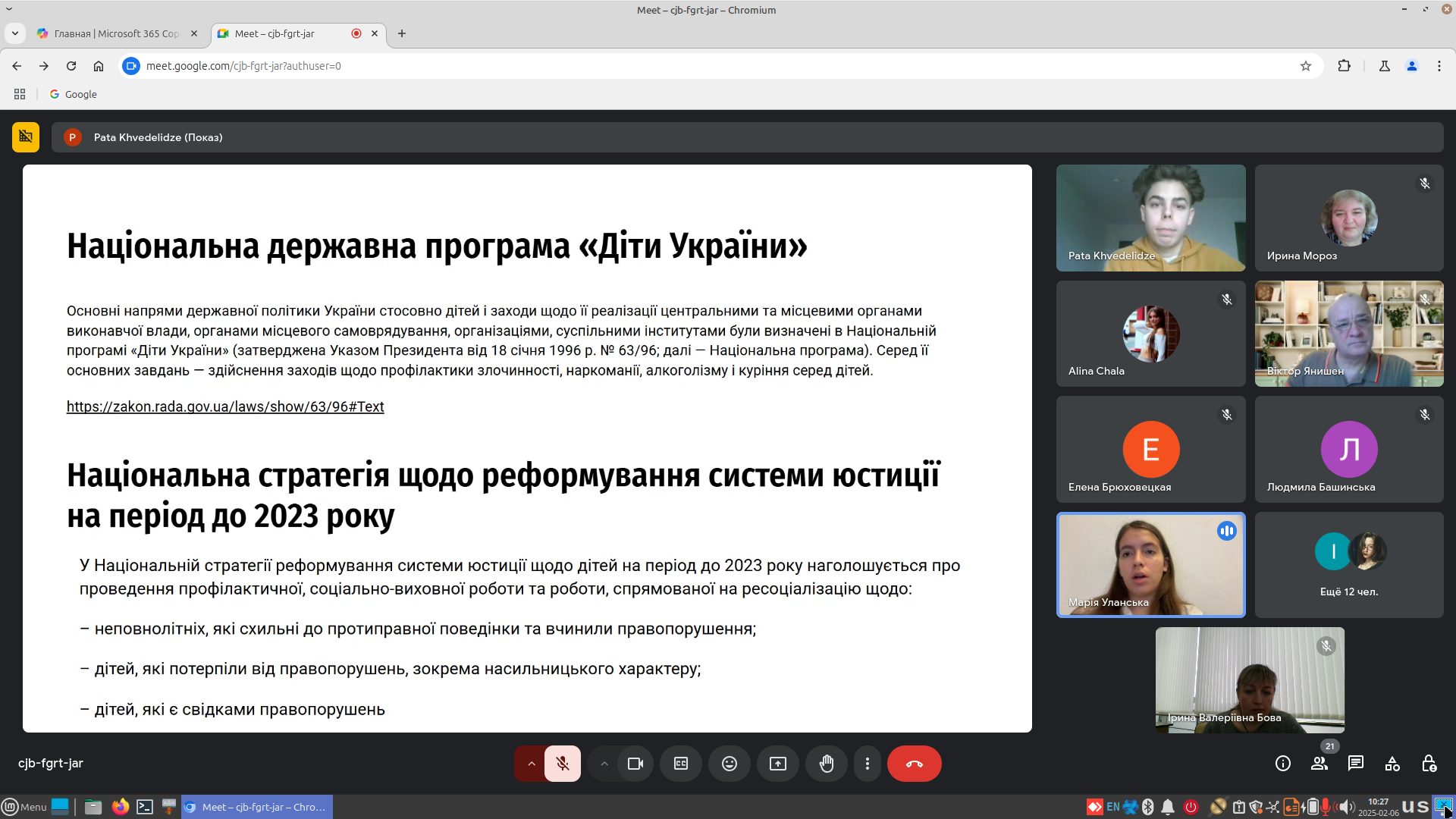Open activities panel icon
1456x819 pixels.
point(1392,764)
